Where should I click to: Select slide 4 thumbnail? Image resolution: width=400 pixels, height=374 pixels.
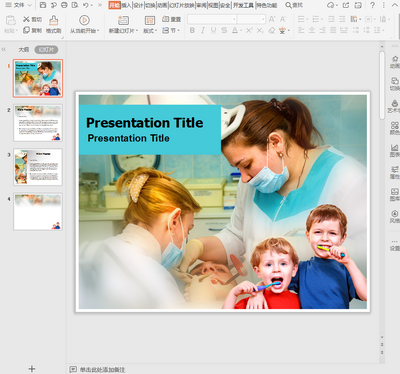point(38,211)
